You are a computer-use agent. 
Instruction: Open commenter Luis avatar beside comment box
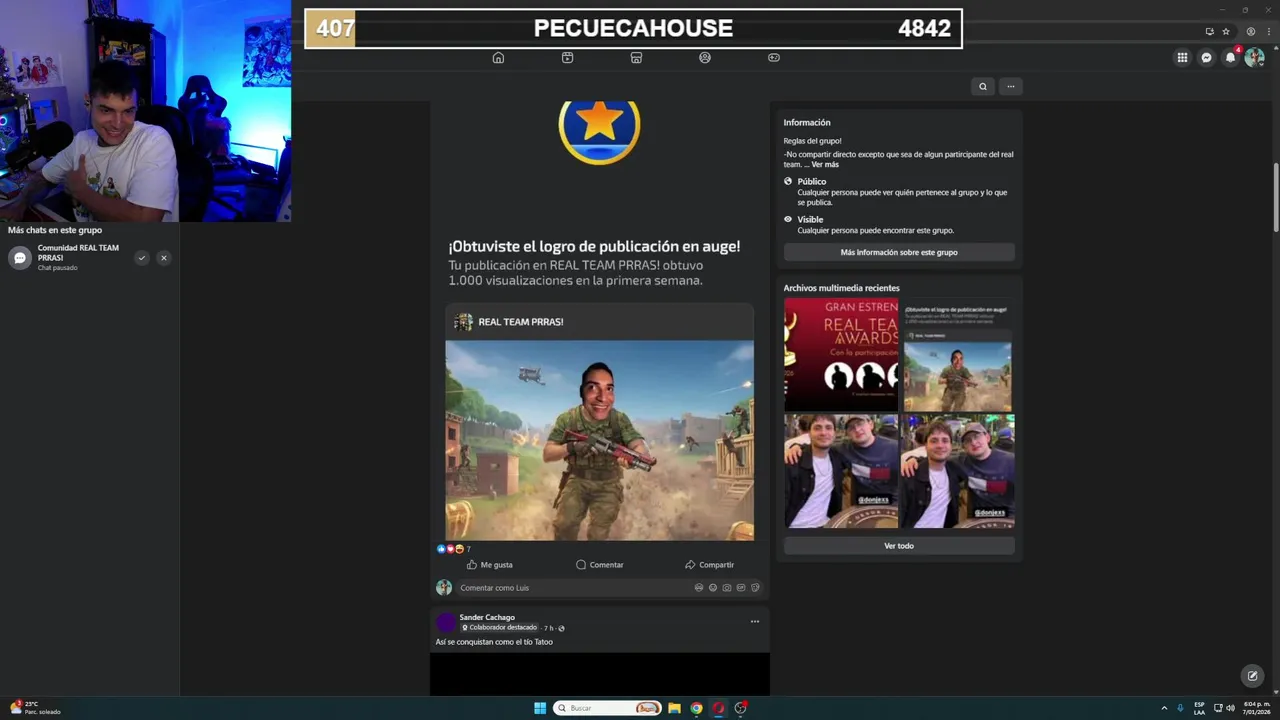(x=444, y=588)
